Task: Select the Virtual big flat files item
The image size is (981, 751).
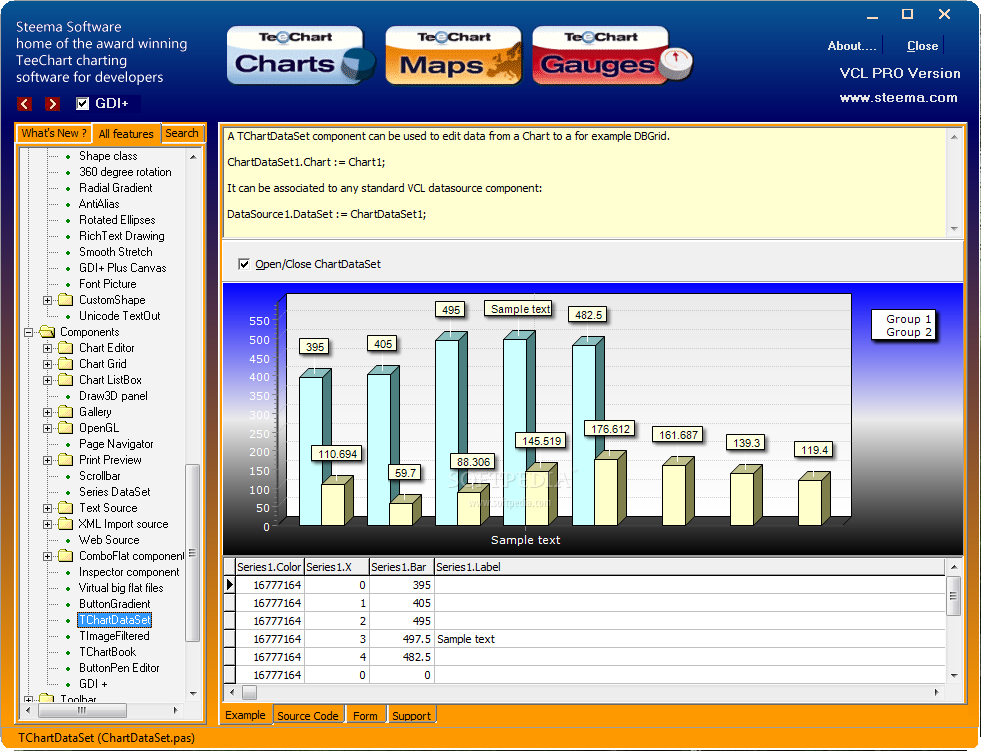Action: 121,588
